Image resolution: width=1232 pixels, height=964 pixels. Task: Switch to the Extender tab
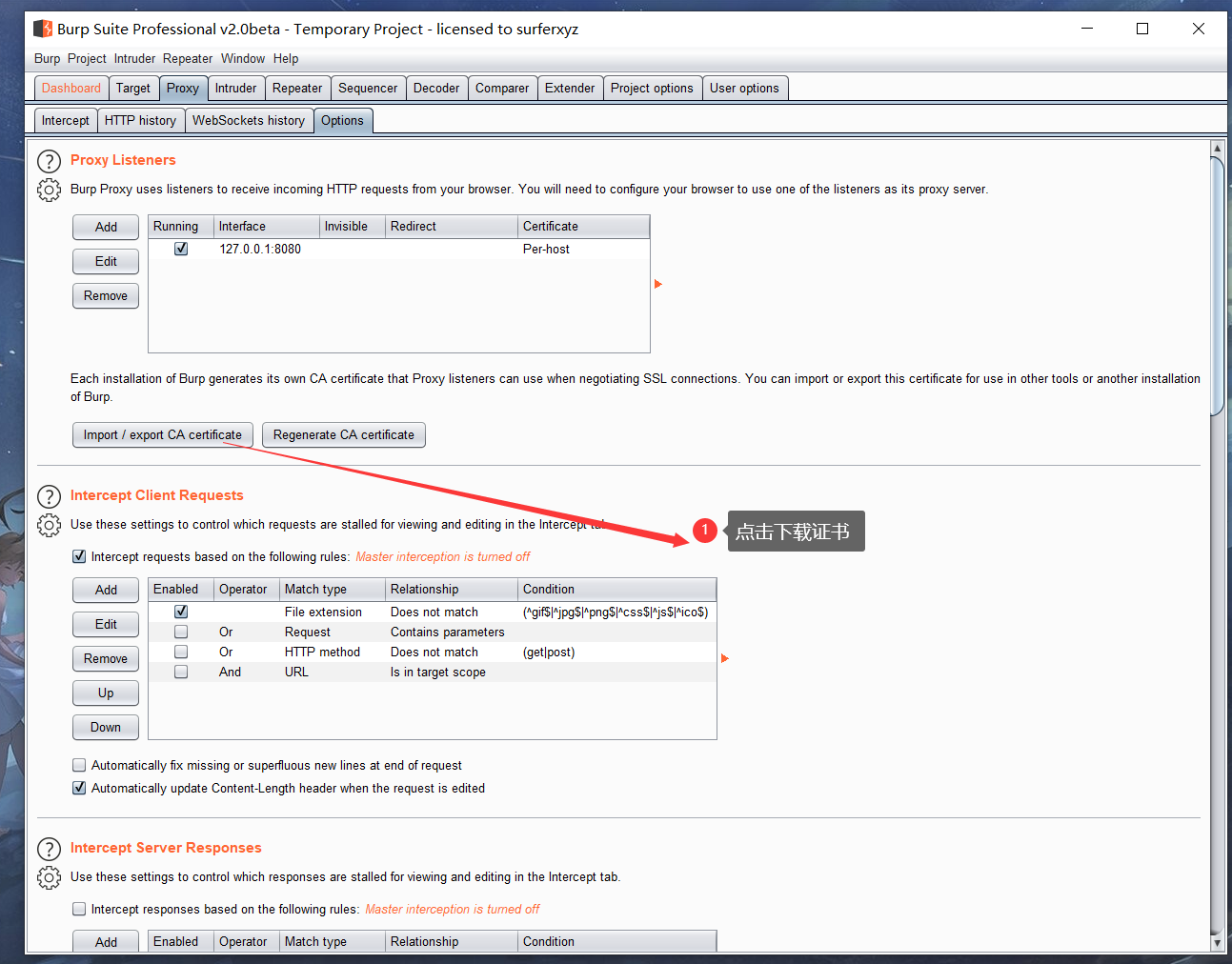pyautogui.click(x=570, y=88)
